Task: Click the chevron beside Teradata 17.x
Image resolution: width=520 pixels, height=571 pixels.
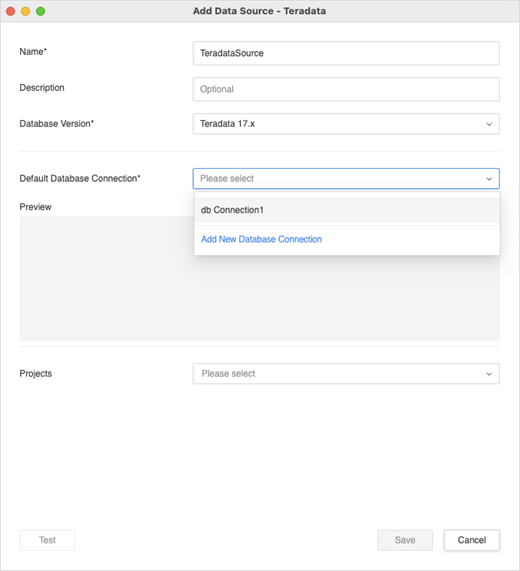Action: coord(489,124)
